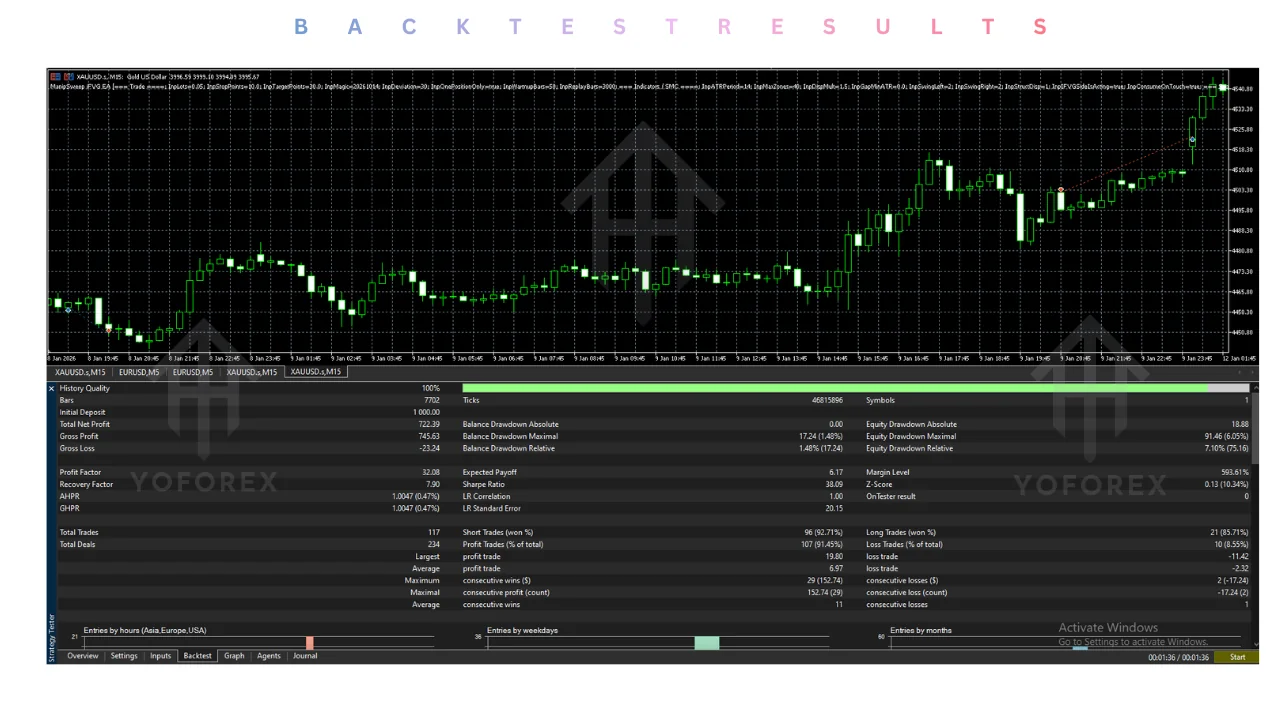Open the Inputs tab
Screen dimensions: 1280x720
160,656
